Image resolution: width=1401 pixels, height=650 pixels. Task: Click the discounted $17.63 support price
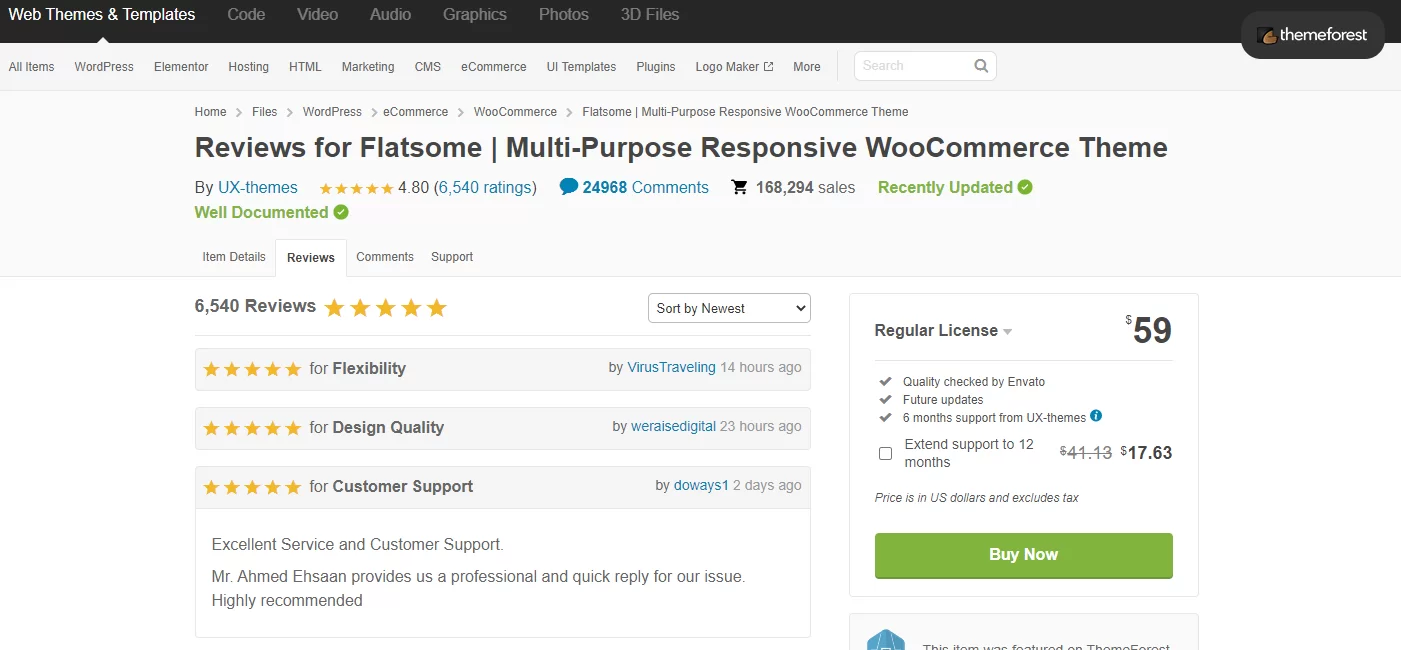[x=1146, y=453]
